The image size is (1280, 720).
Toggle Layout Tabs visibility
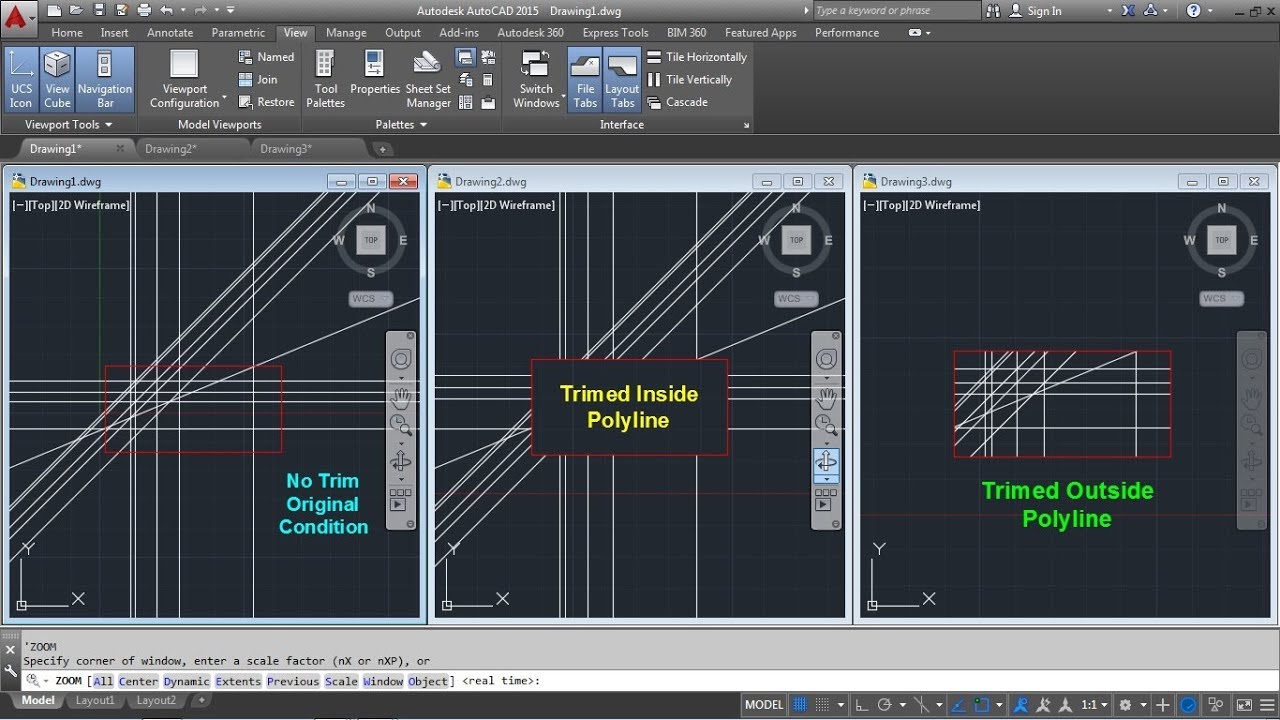[622, 79]
